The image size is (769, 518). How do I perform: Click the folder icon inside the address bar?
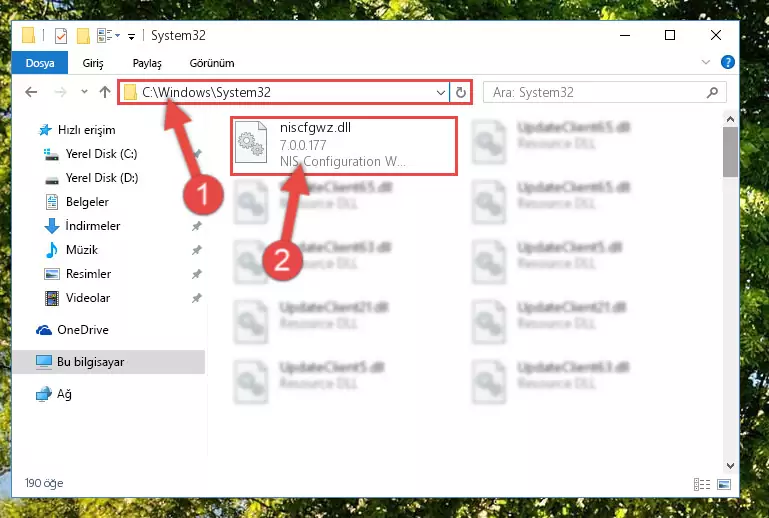(x=130, y=92)
